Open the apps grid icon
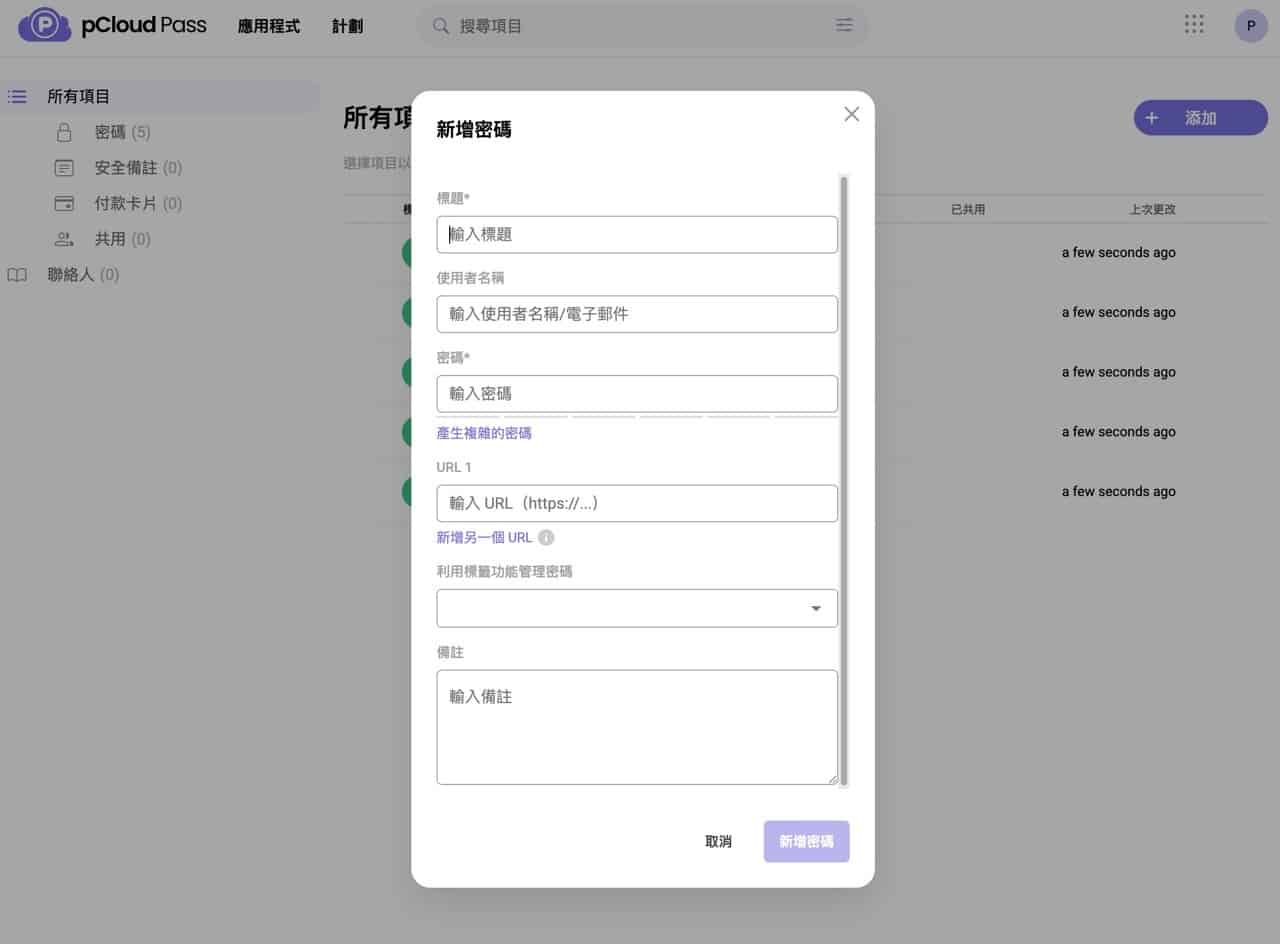Screen dimensions: 1280x944 1194,25
